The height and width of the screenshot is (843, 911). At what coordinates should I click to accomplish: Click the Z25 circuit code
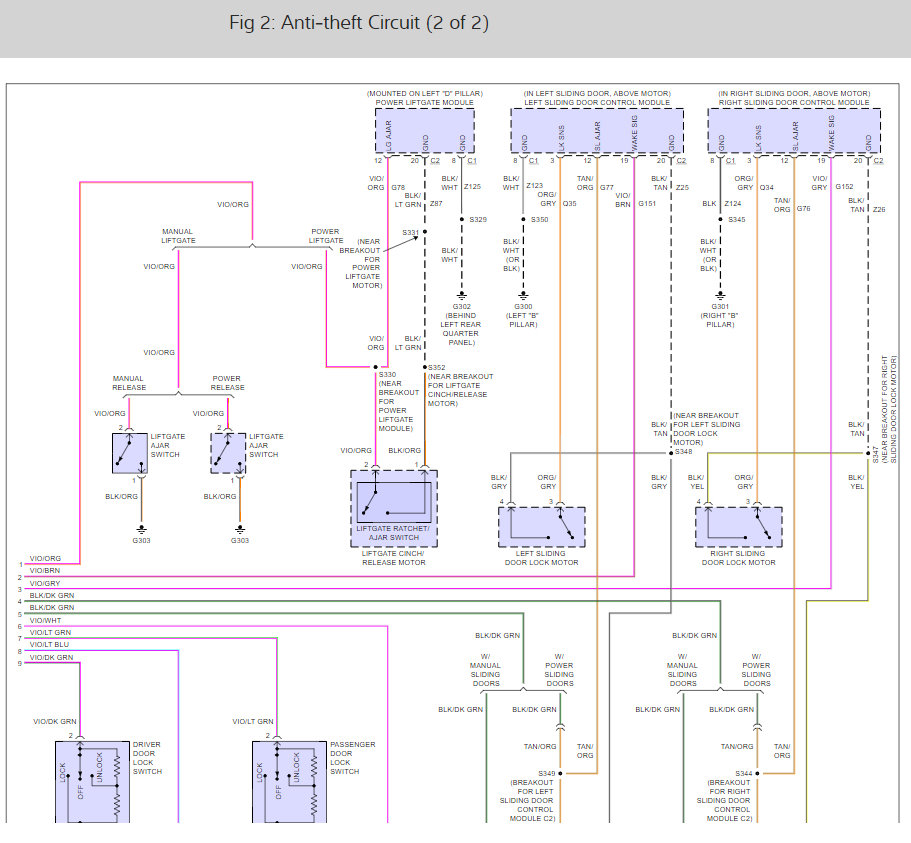click(682, 188)
